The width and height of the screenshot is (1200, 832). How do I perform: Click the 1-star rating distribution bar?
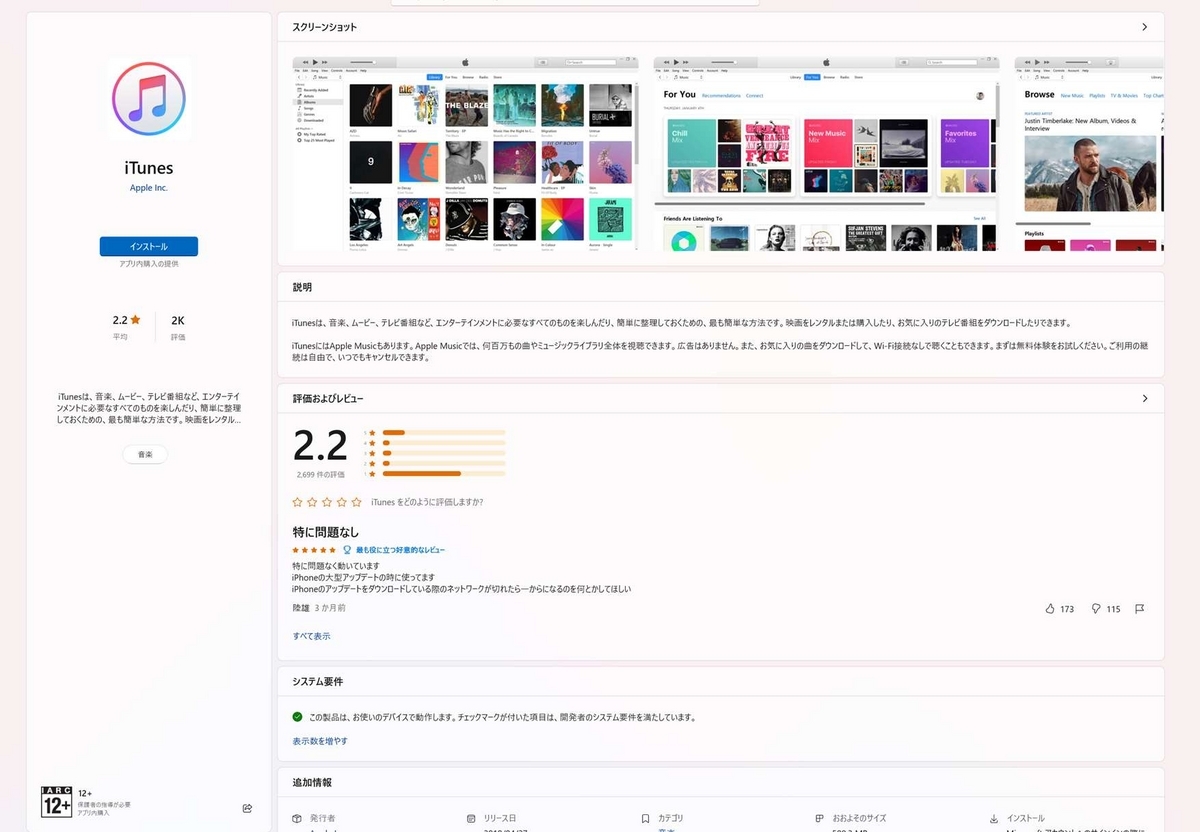(443, 473)
